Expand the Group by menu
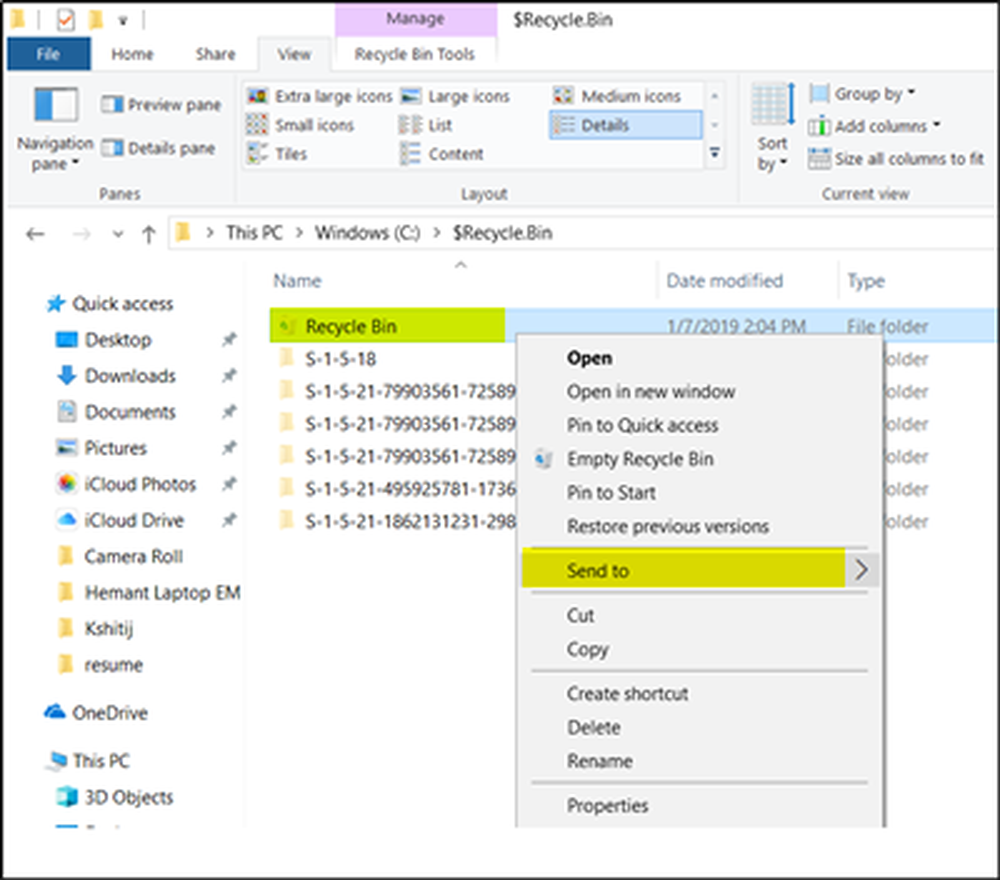This screenshot has width=1000, height=880. point(864,94)
